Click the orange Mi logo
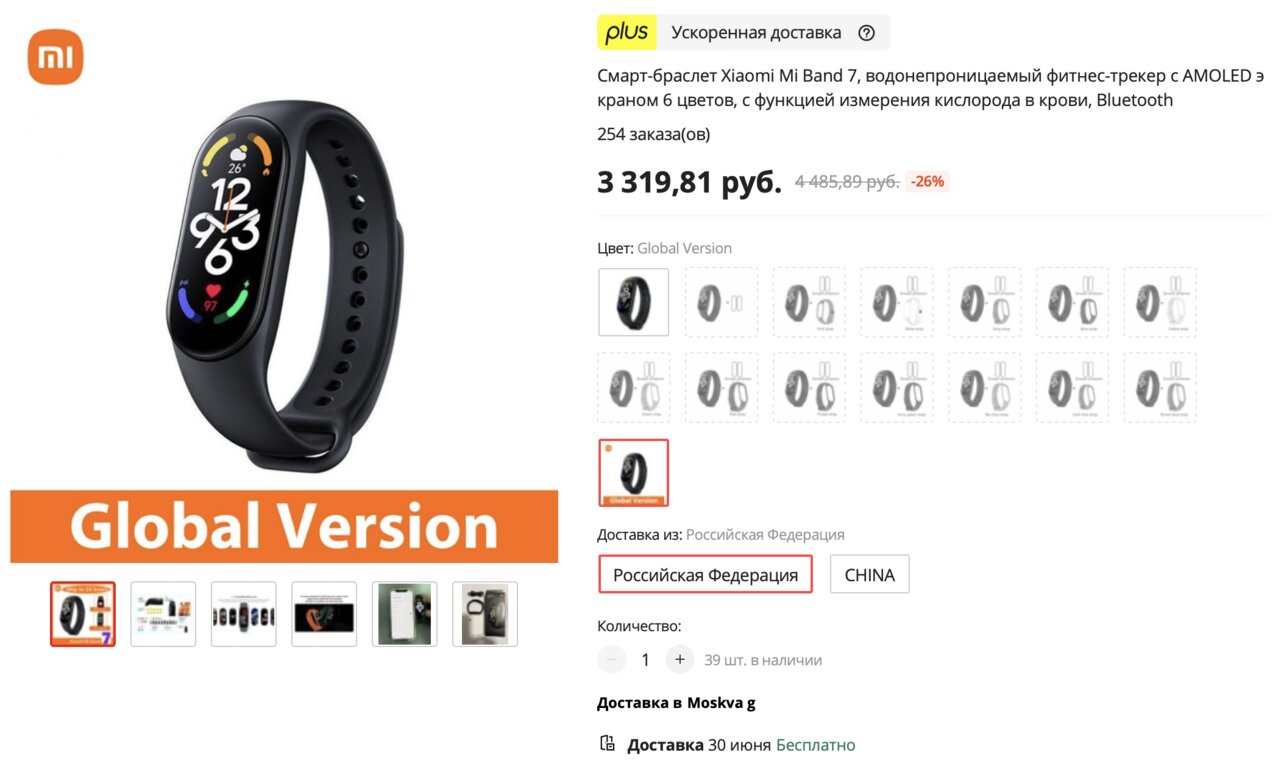Screen dimensions: 1281x775 [x=55, y=57]
